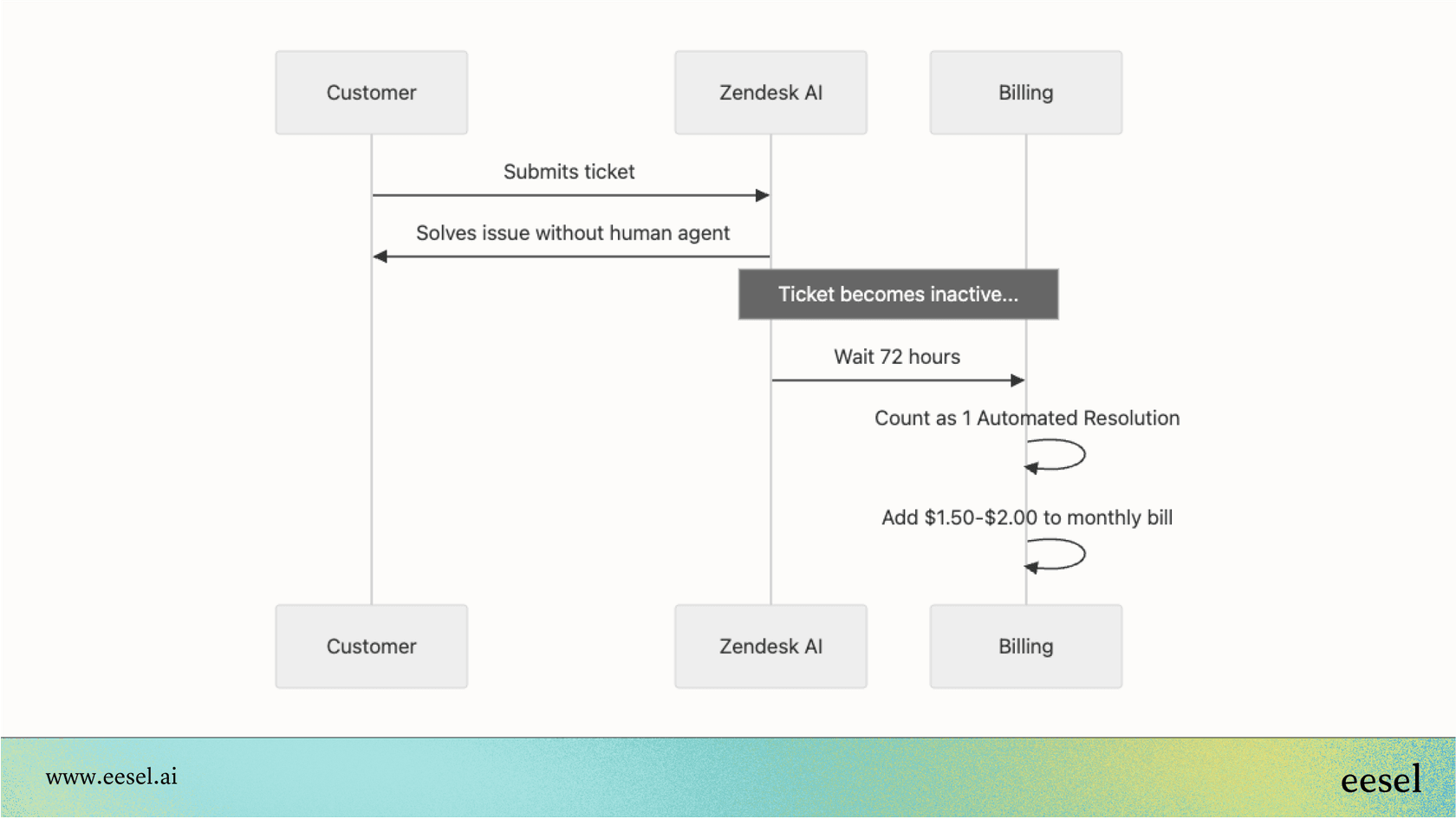Image resolution: width=1456 pixels, height=819 pixels.
Task: Select the bottom Billing participant box
Action: [x=1025, y=647]
